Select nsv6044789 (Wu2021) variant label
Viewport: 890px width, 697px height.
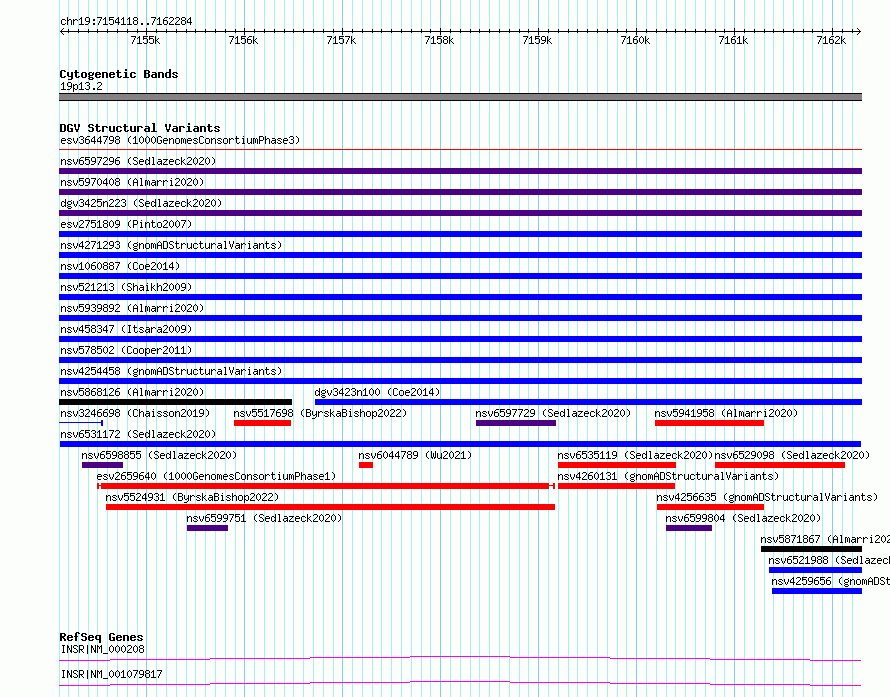tap(415, 455)
